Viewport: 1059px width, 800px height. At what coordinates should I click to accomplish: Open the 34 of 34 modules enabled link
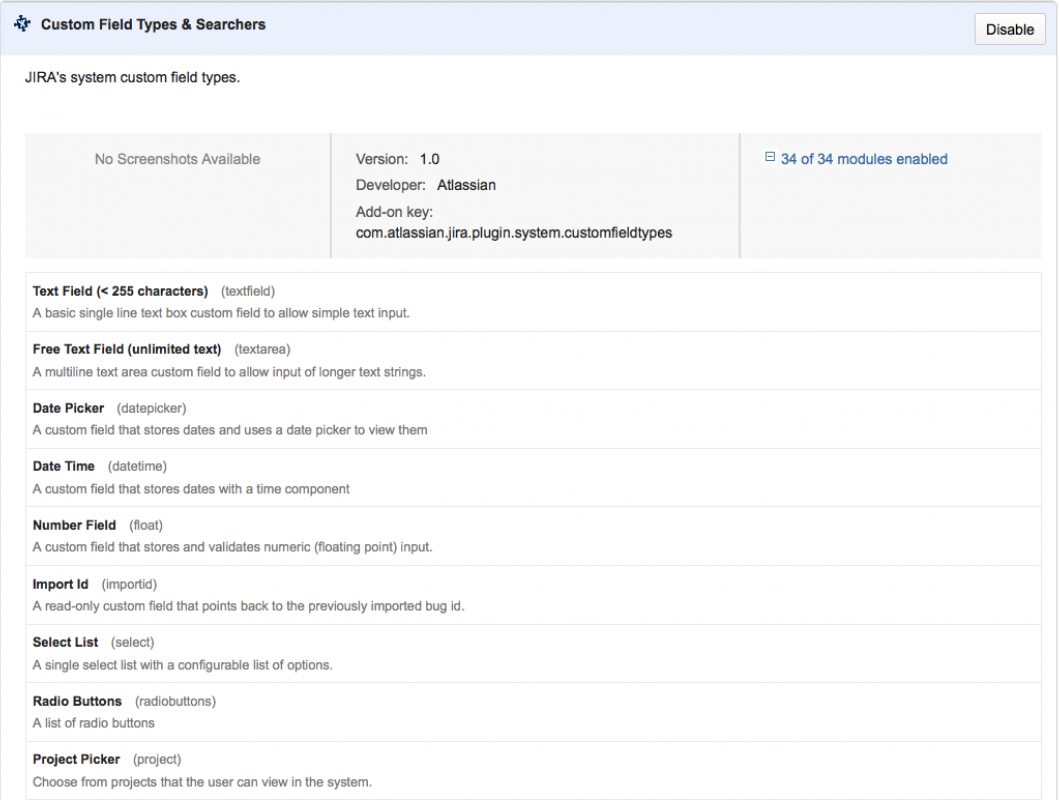864,159
